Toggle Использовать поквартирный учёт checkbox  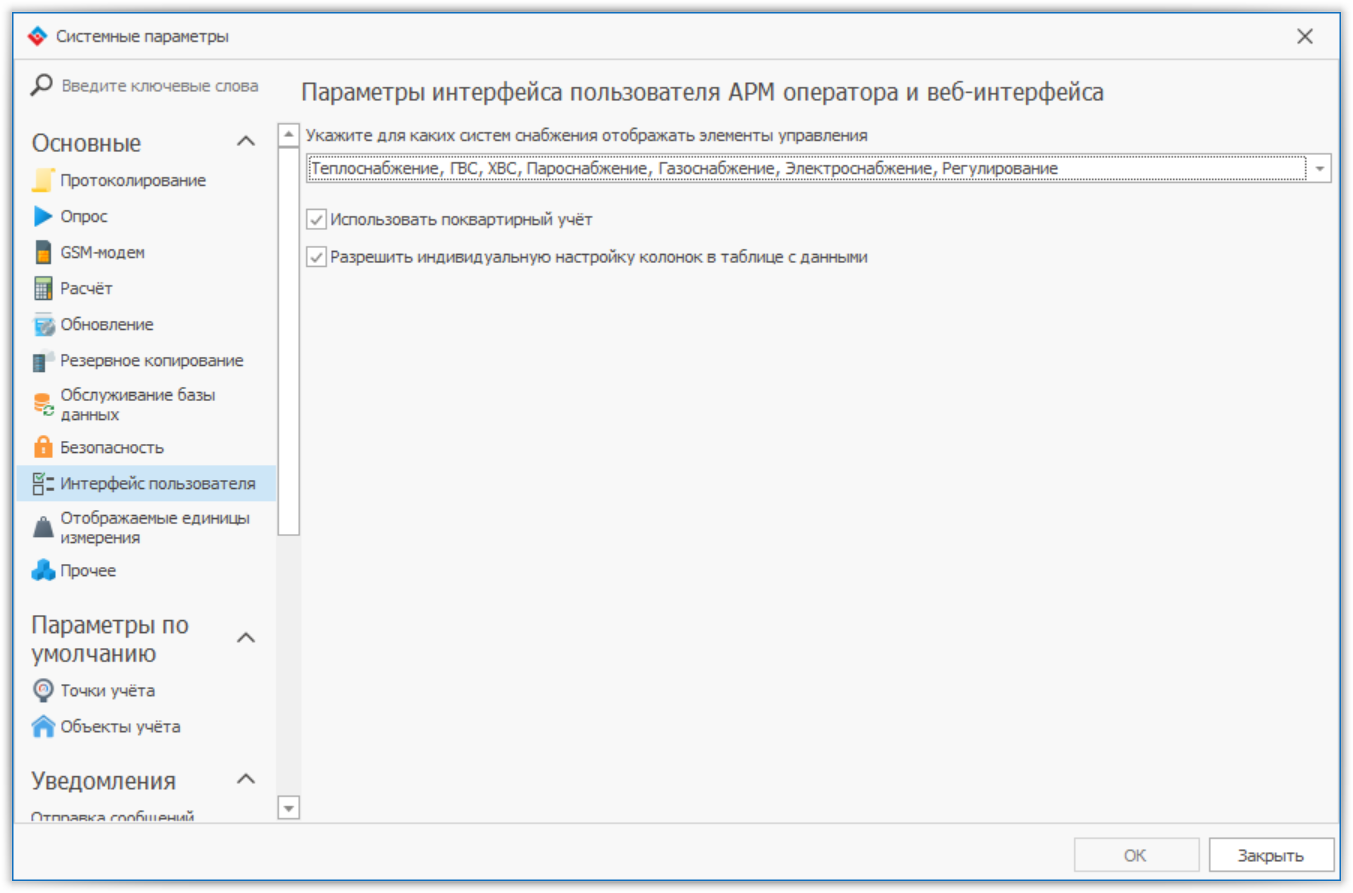point(316,219)
